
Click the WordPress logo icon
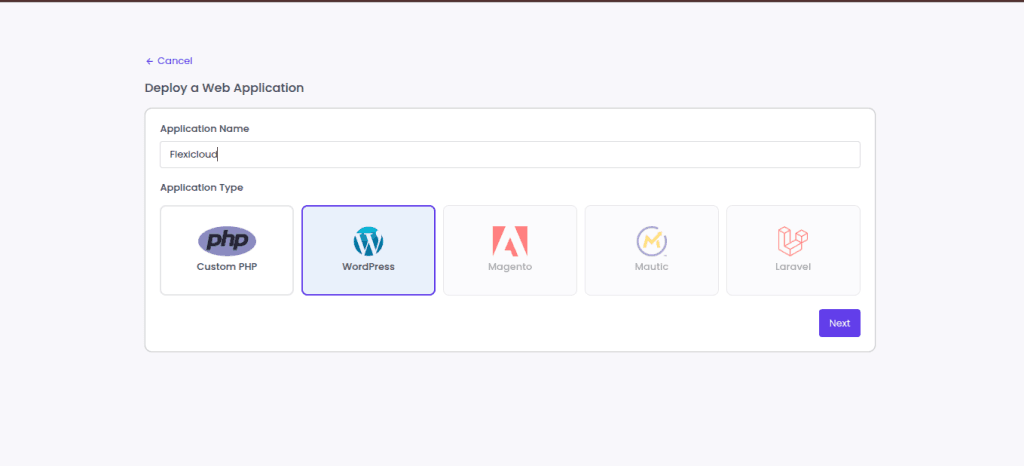pos(368,241)
